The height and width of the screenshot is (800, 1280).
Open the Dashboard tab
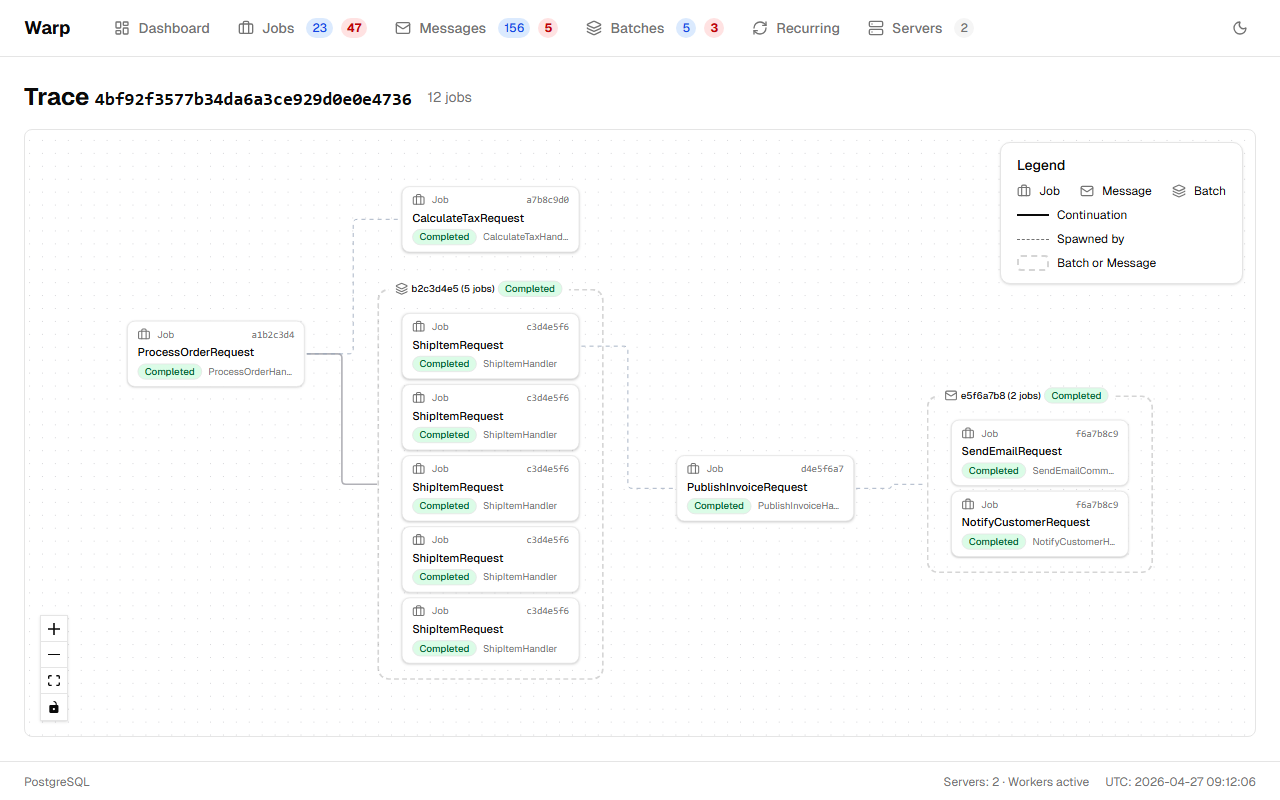click(162, 28)
